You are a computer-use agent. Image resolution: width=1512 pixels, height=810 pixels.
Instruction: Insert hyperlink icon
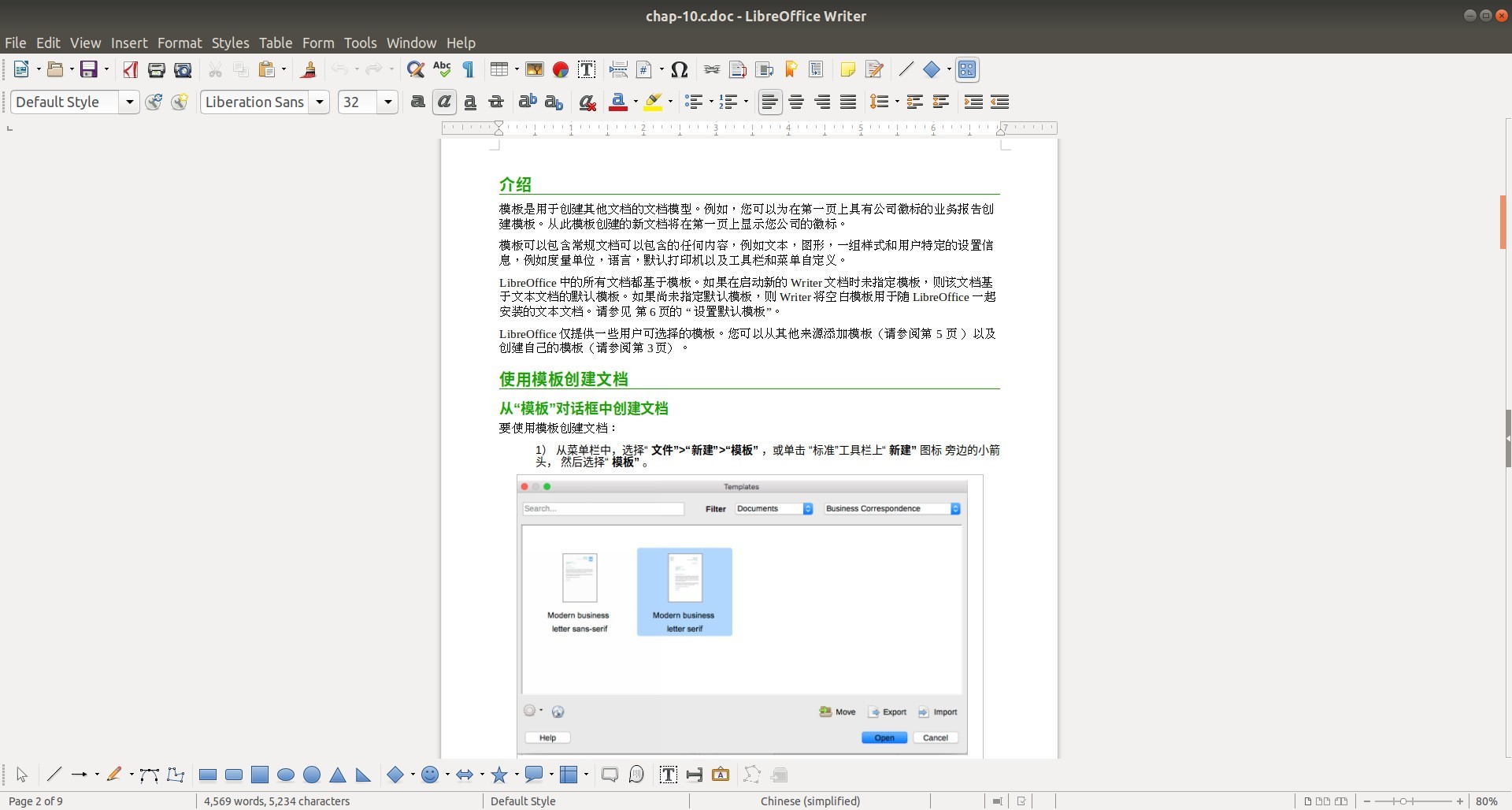[x=712, y=70]
